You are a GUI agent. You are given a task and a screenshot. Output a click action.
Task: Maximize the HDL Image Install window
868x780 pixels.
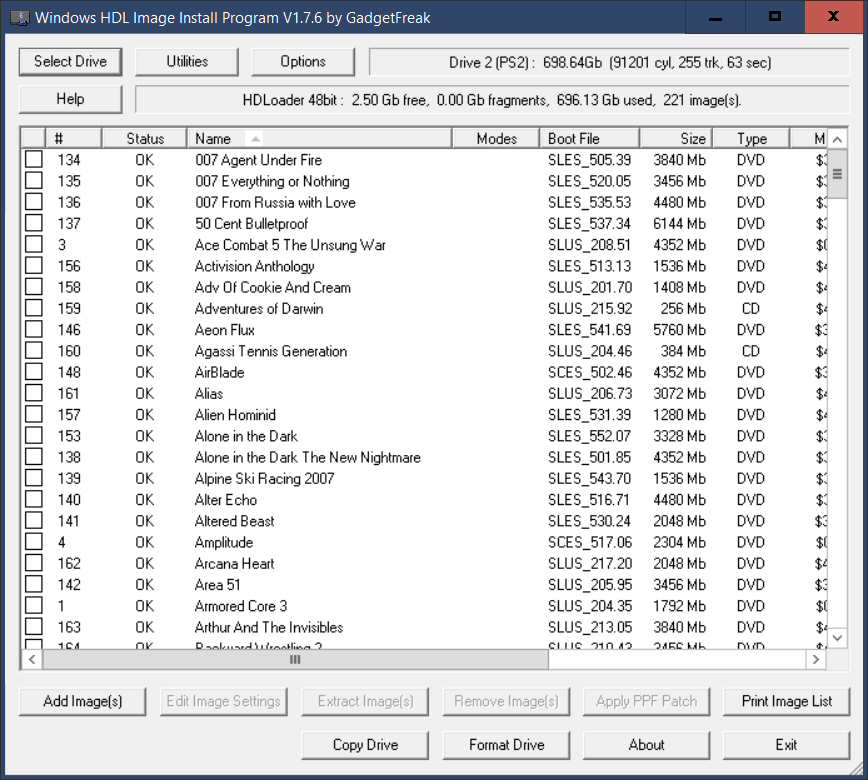coord(775,17)
